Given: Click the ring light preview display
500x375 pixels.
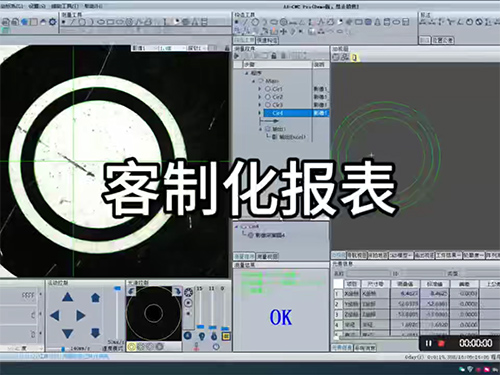Looking at the screenshot, I should click(x=154, y=314).
